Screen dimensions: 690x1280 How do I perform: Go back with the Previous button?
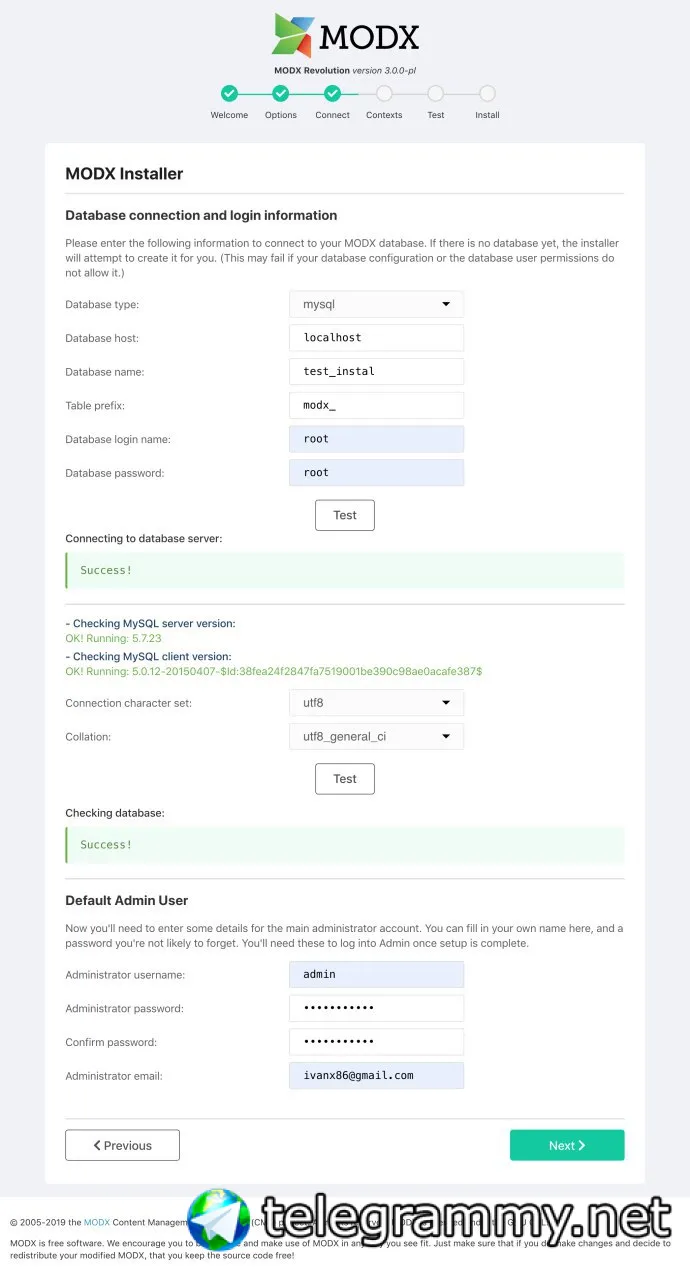tap(123, 1145)
